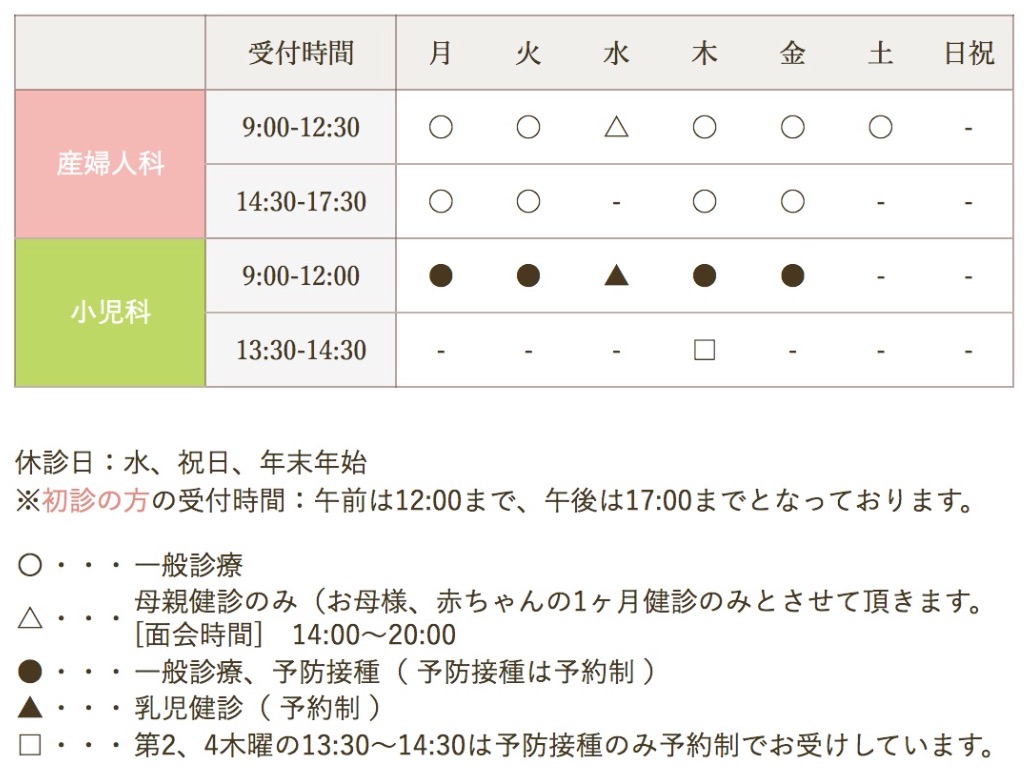1034x784 pixels.
Task: Click the filled triangle in Wednesday's pediatrics row
Action: tap(616, 276)
